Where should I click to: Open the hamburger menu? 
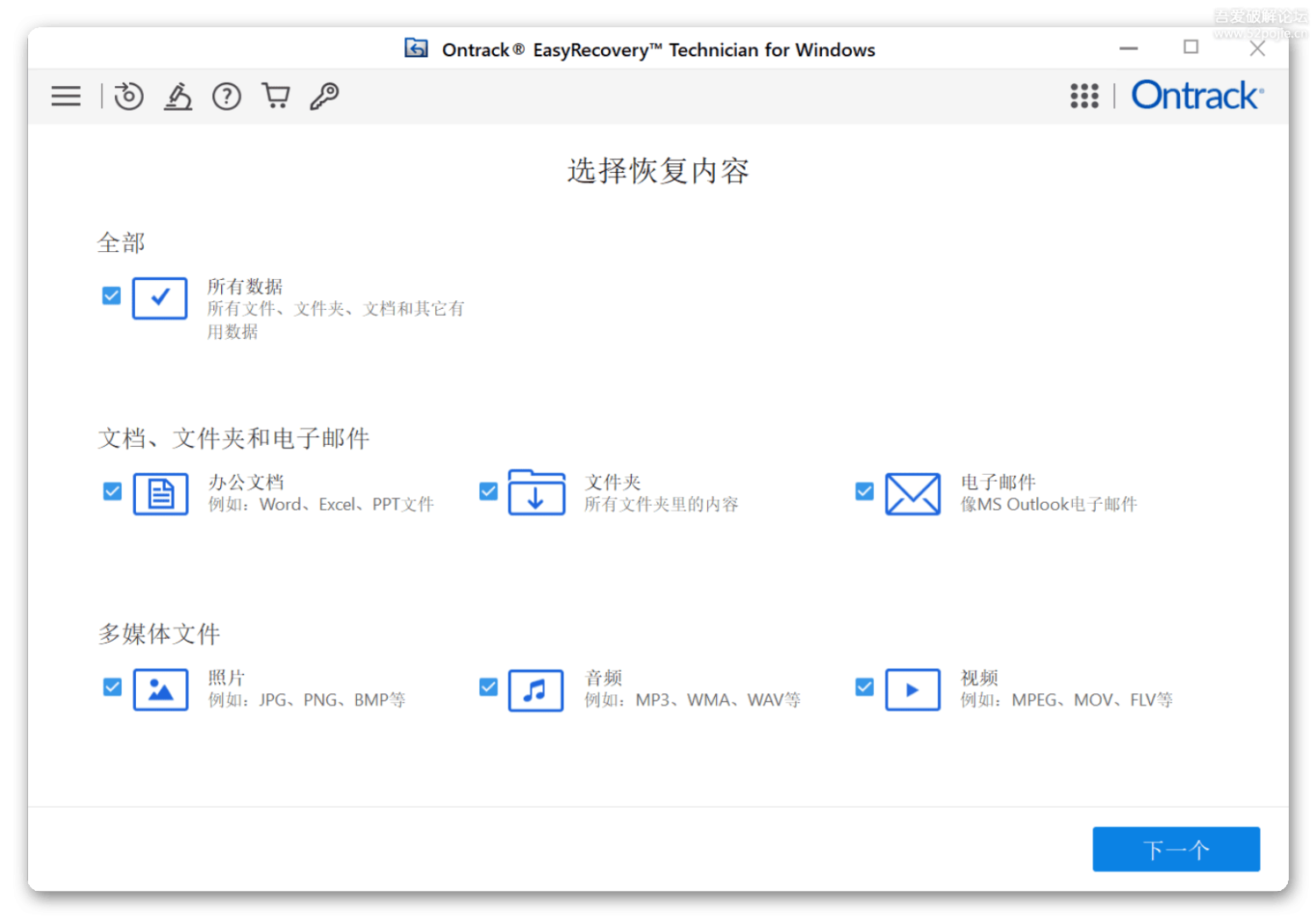[x=66, y=96]
